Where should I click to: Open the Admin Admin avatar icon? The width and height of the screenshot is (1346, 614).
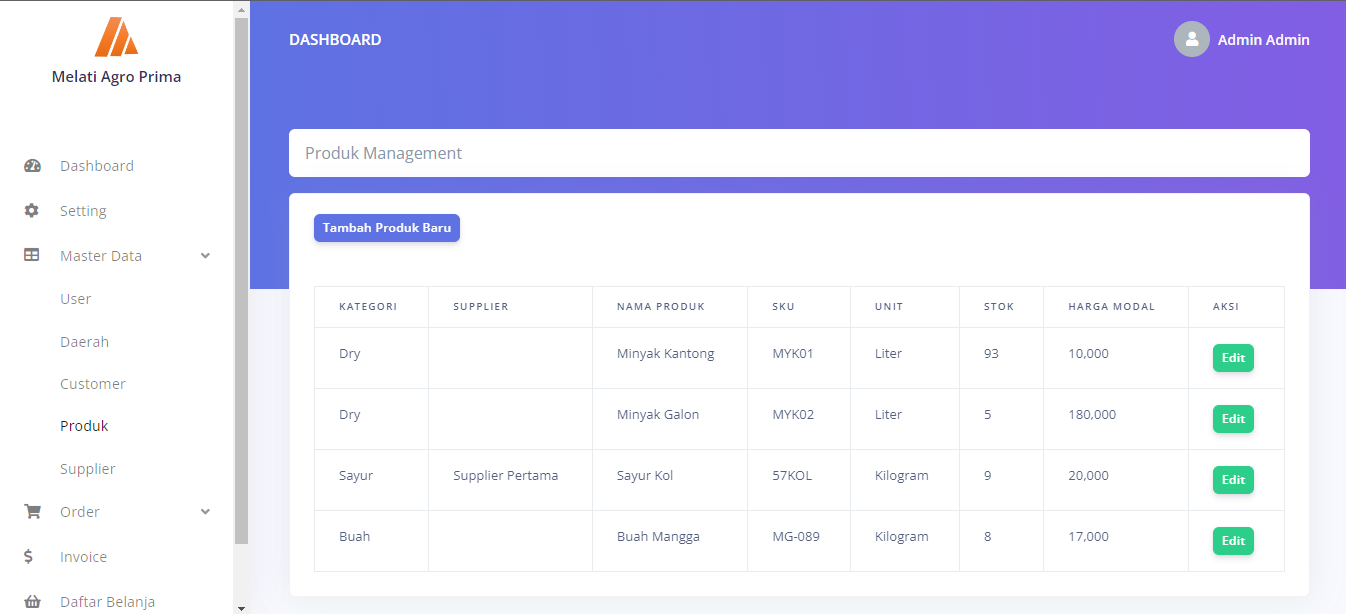click(1191, 40)
